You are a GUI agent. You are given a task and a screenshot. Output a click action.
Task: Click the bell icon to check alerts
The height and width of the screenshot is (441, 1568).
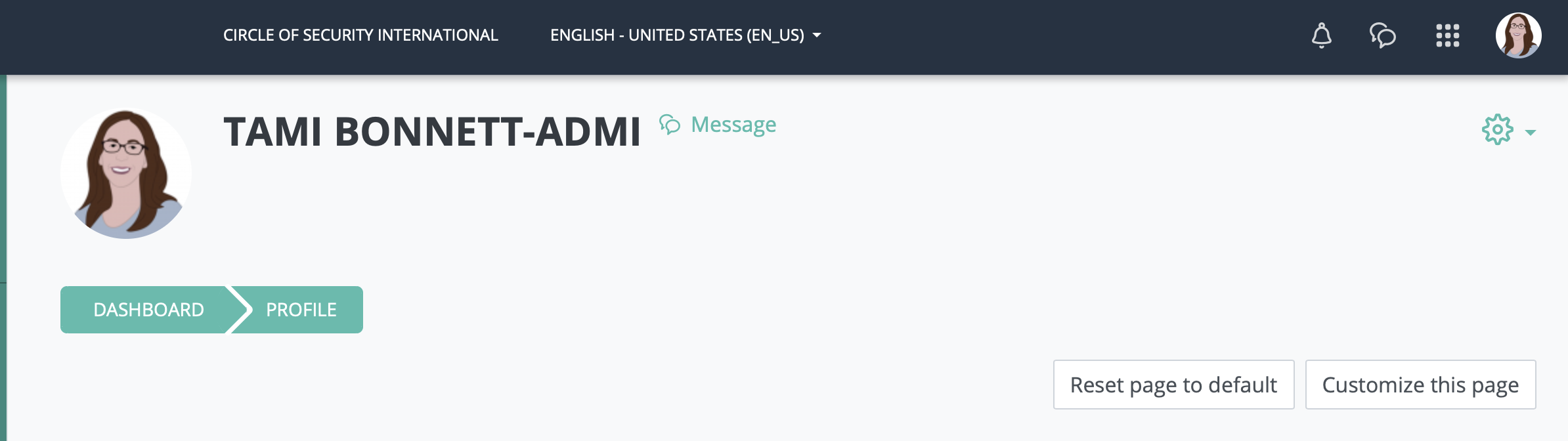click(1322, 36)
